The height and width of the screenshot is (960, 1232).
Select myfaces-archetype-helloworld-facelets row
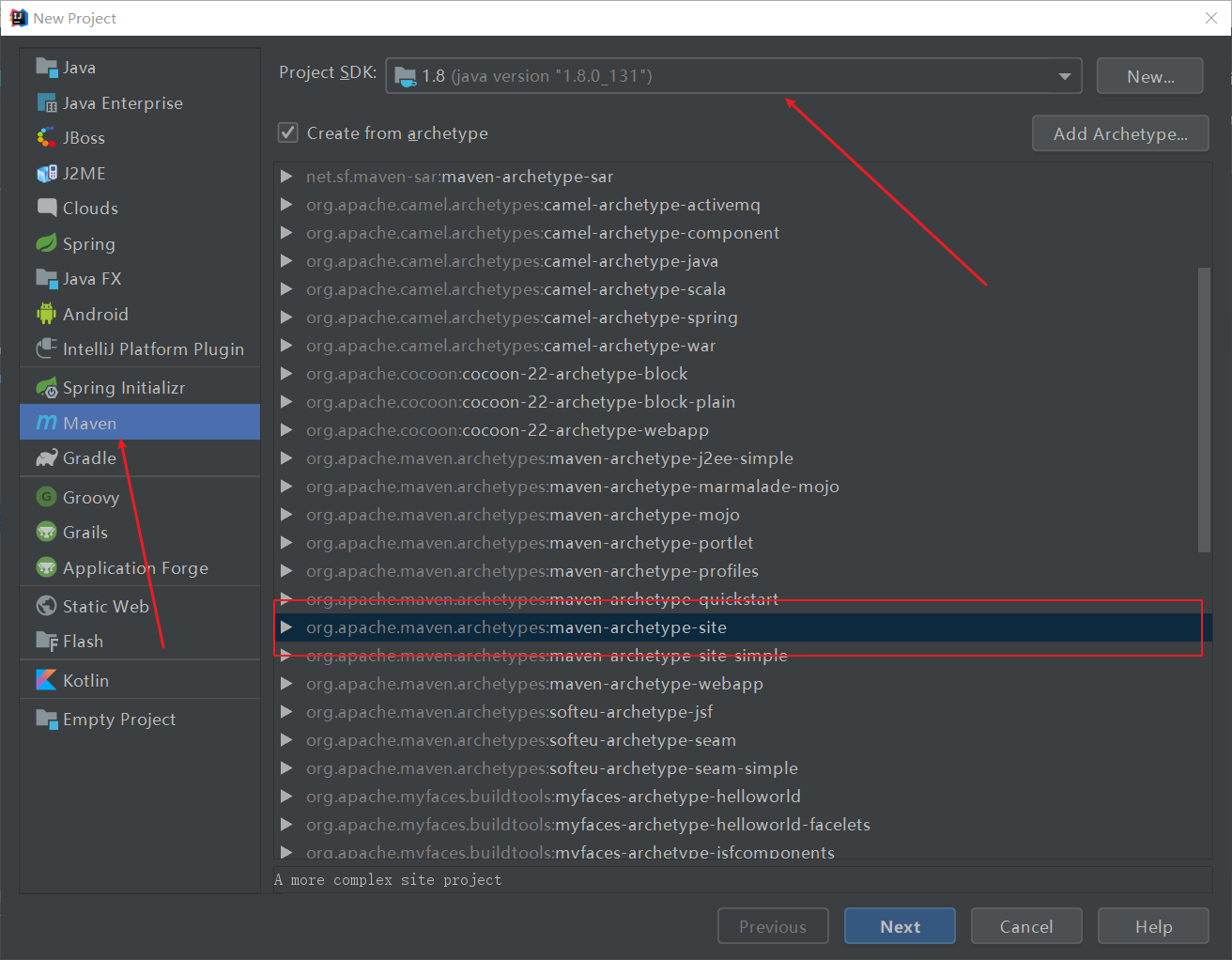point(743,824)
